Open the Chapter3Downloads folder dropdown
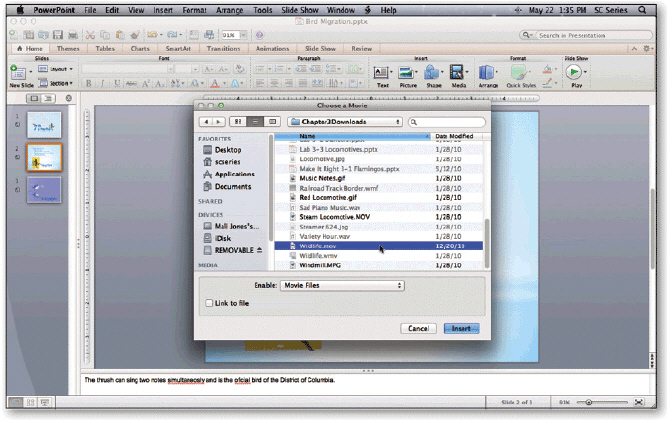 click(345, 122)
